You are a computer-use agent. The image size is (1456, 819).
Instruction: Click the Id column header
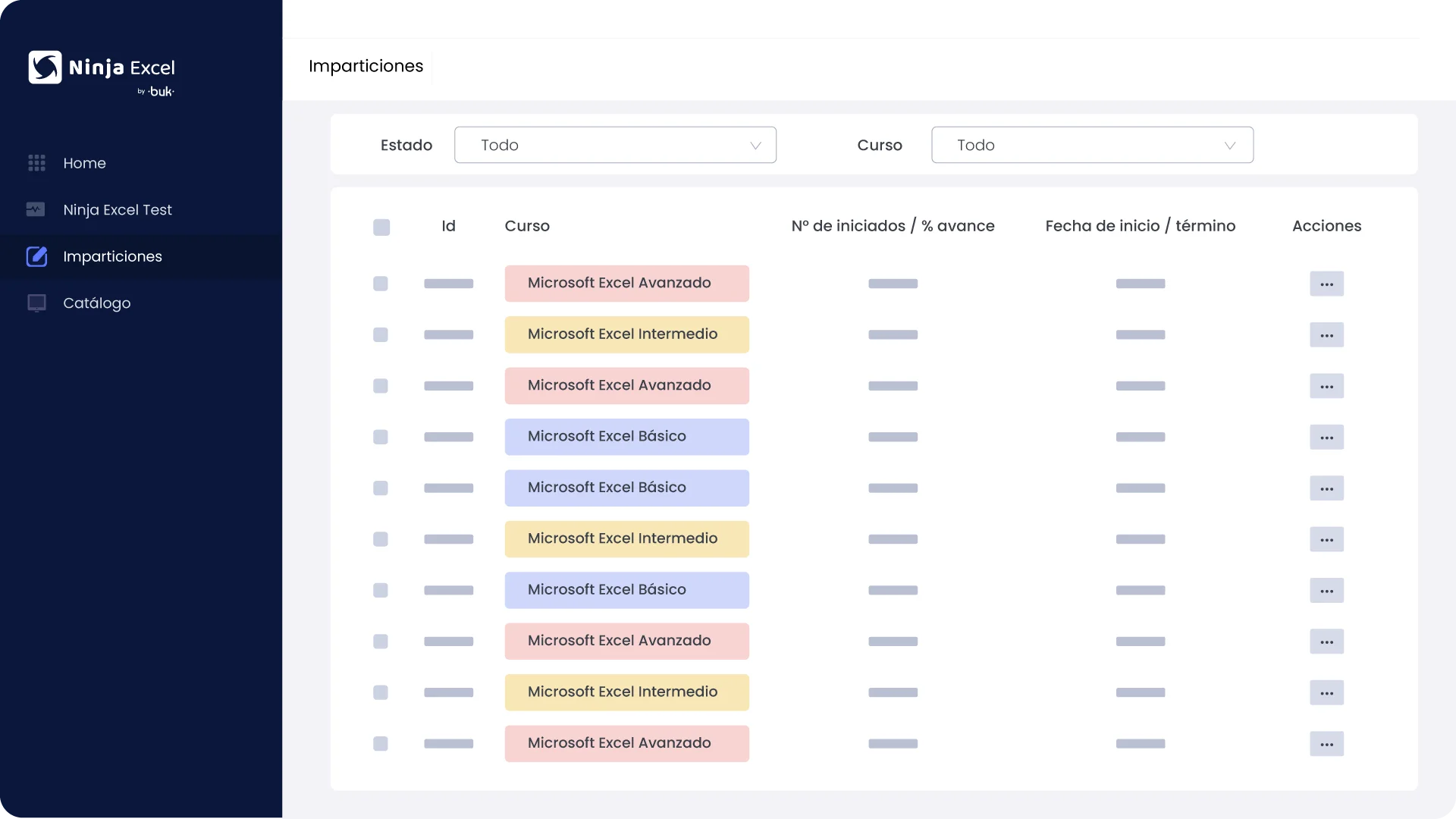[448, 226]
